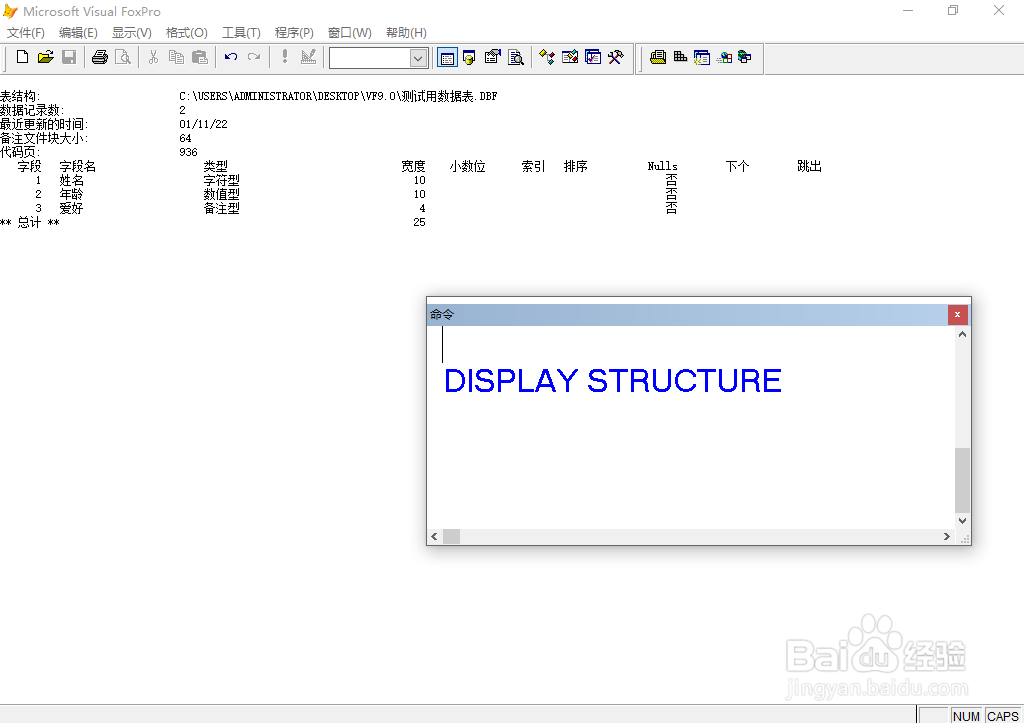Click the code page value 936

(x=188, y=152)
